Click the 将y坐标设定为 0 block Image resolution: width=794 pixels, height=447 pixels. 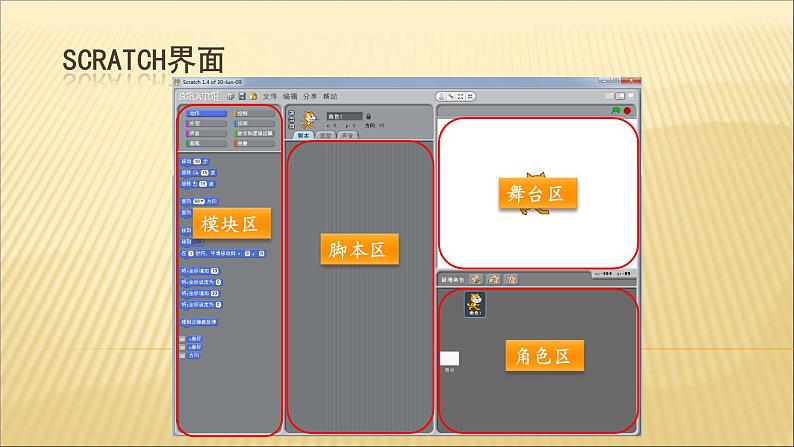[x=202, y=305]
